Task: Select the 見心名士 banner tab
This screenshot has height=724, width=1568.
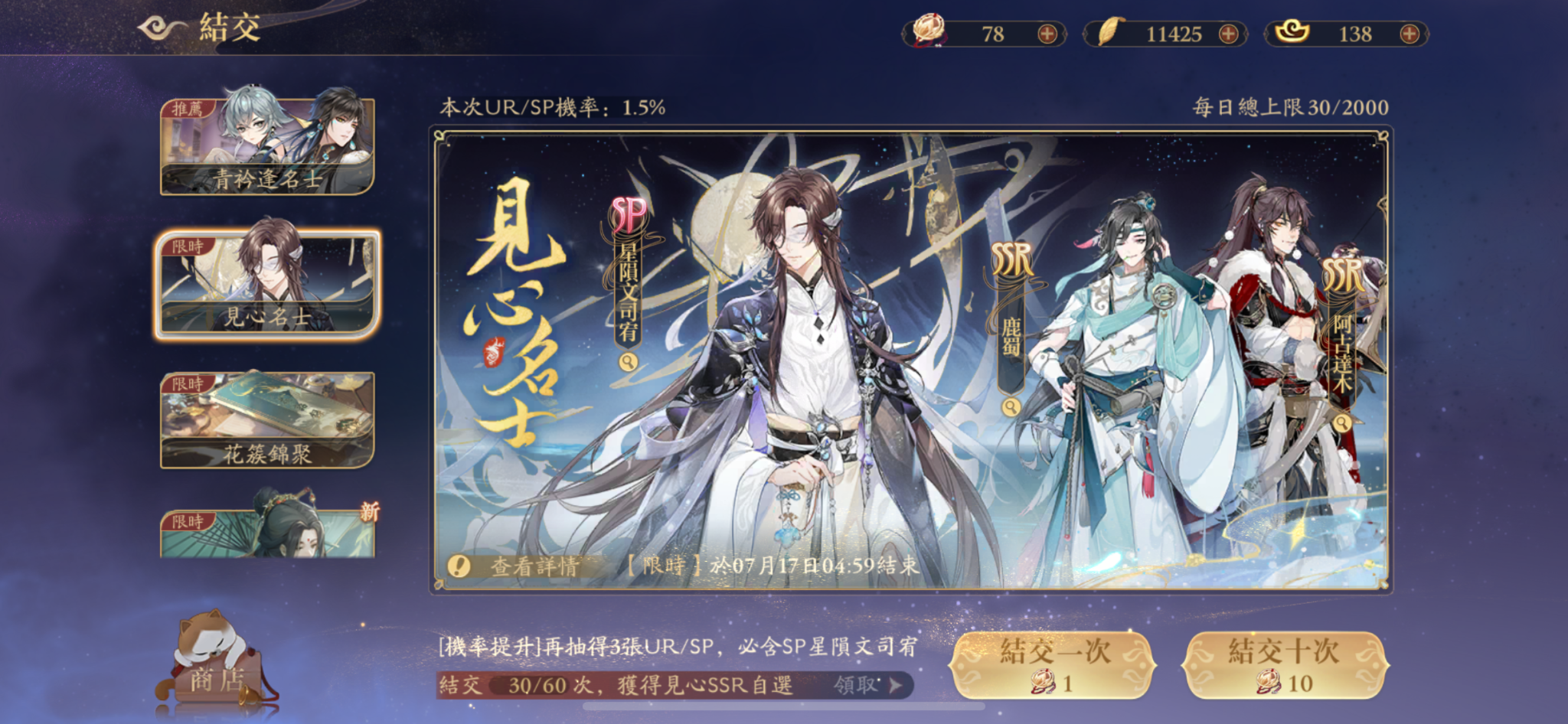Action: 267,282
